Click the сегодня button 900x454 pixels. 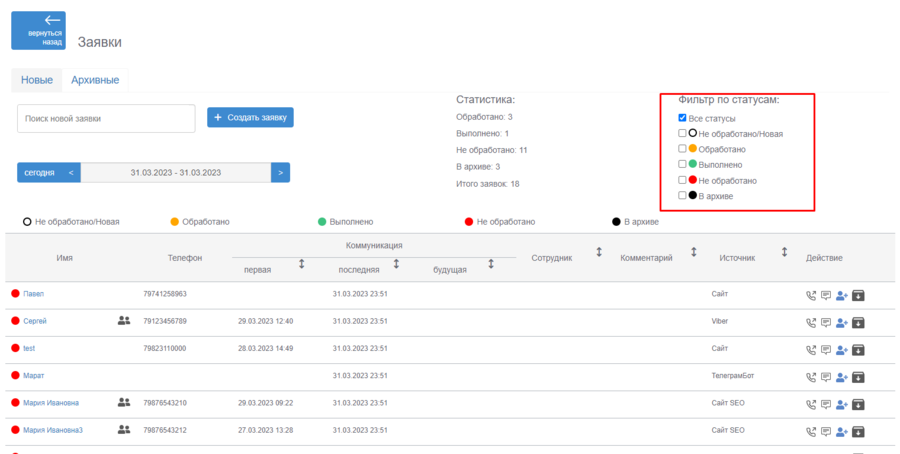coord(40,173)
